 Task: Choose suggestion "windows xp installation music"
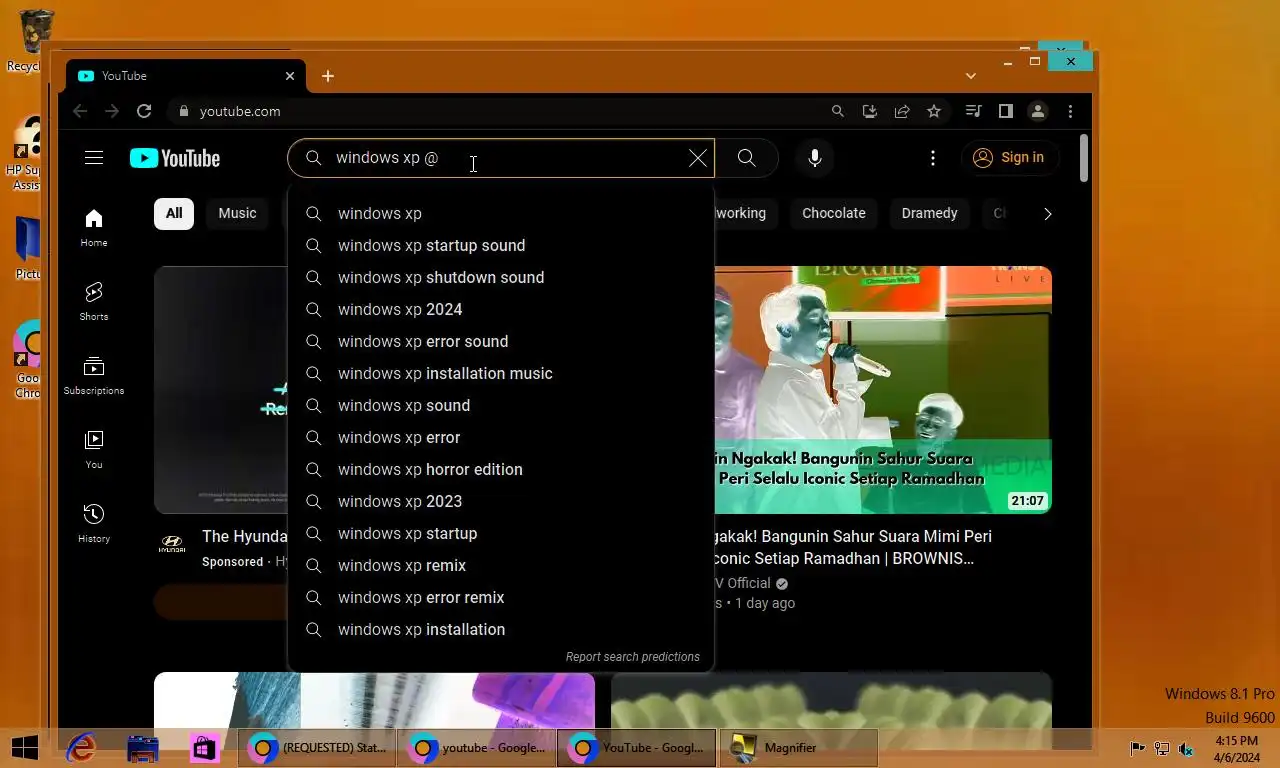click(501, 373)
